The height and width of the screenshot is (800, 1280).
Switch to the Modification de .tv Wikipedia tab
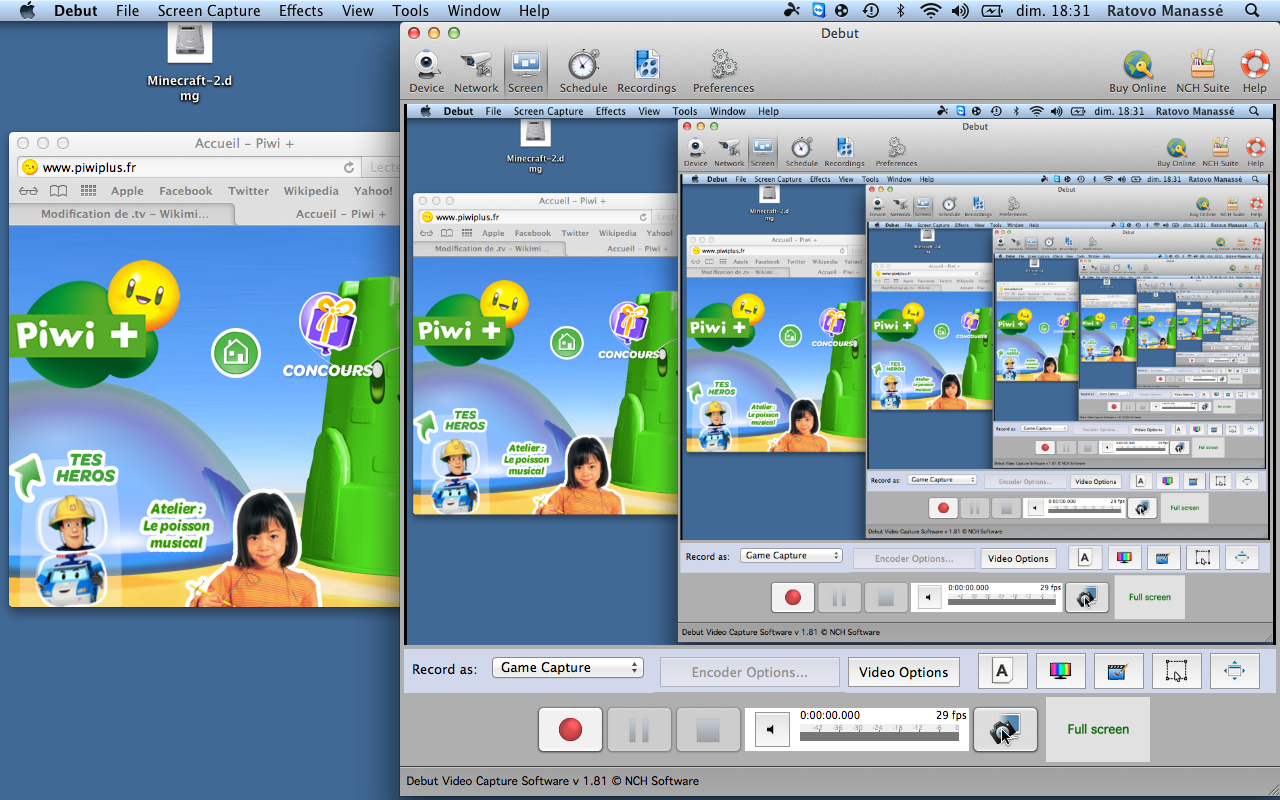tap(125, 214)
